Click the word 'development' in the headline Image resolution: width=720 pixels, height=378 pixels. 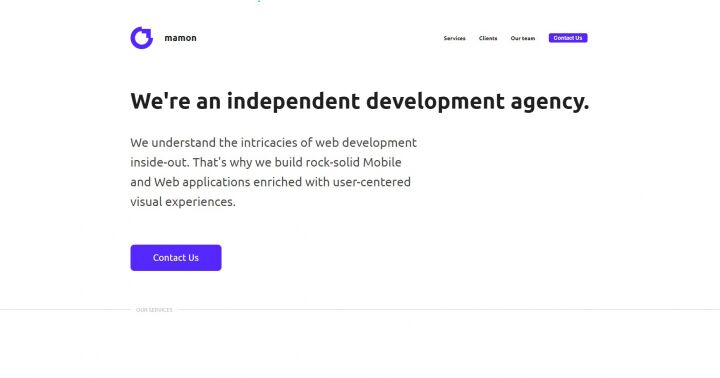click(x=435, y=102)
